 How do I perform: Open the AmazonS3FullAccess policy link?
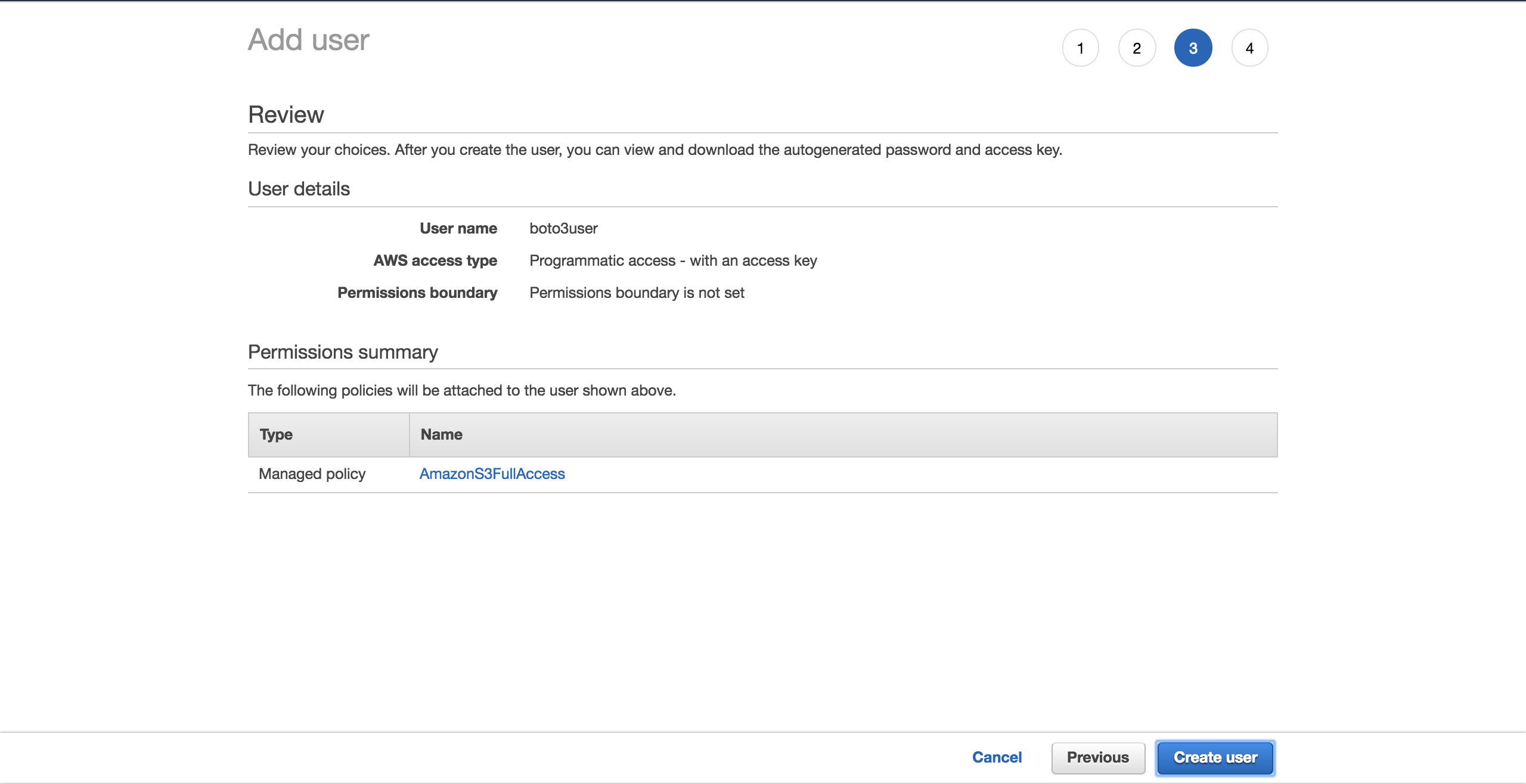pyautogui.click(x=492, y=474)
